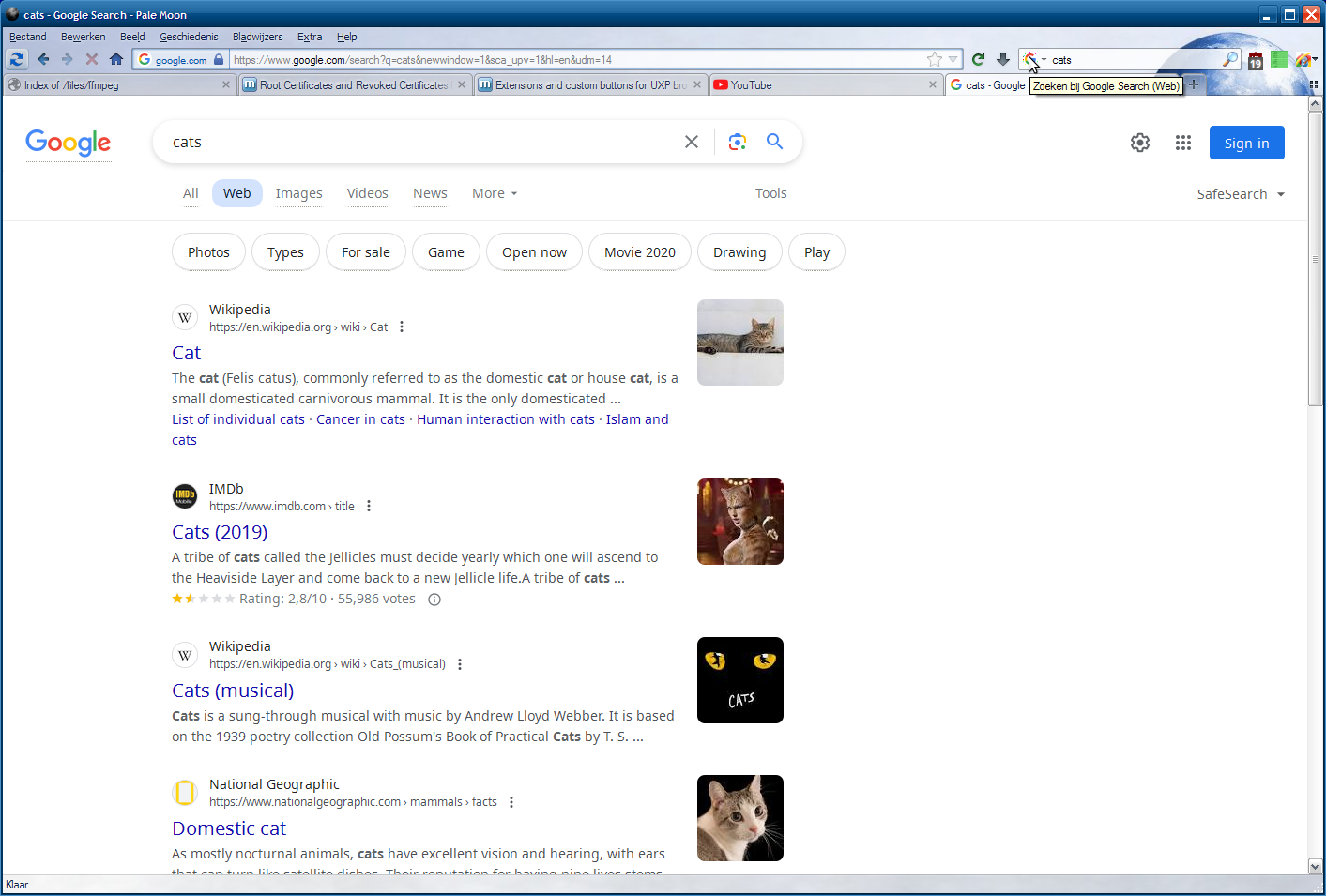Switch to the Extensions and custom buttons tab

(590, 84)
